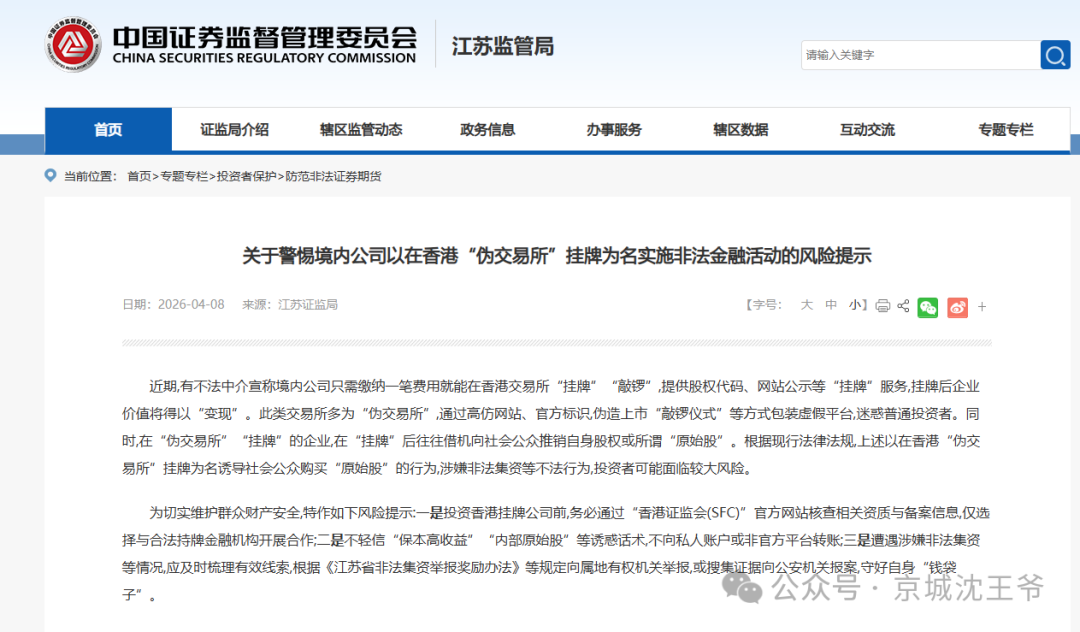Expand the 政务信息 navigation menu
Viewport: 1080px width, 632px height.
pos(487,130)
